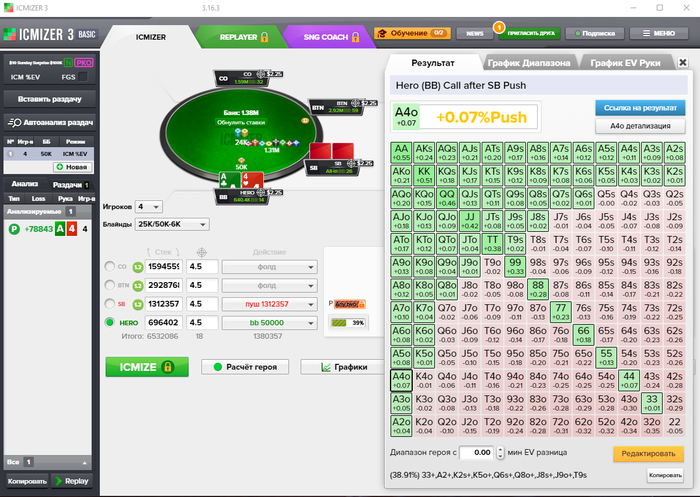Click the 39% range progress bar
Image resolution: width=700 pixels, height=497 pixels.
click(x=348, y=323)
